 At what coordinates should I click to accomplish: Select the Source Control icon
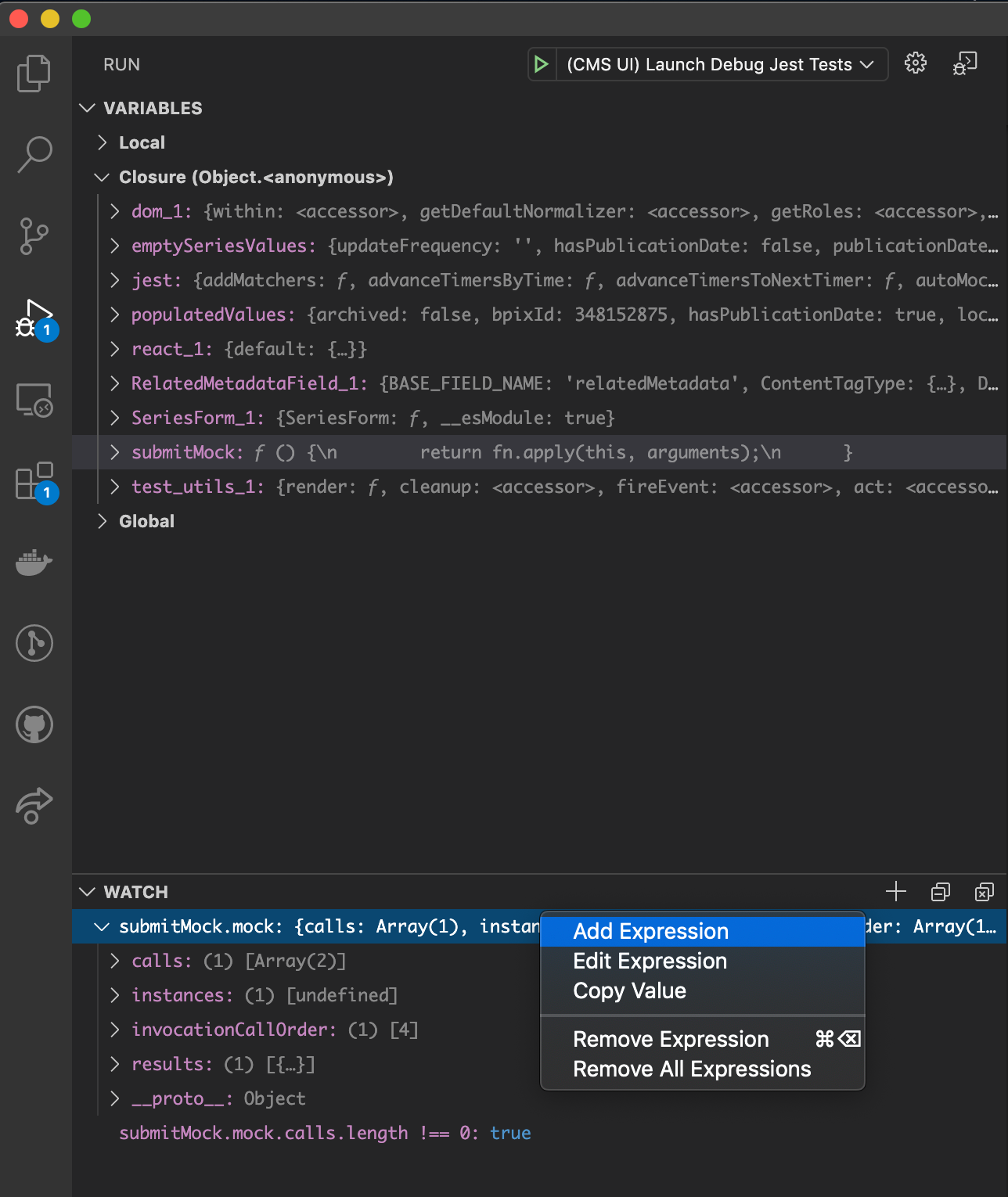click(34, 235)
